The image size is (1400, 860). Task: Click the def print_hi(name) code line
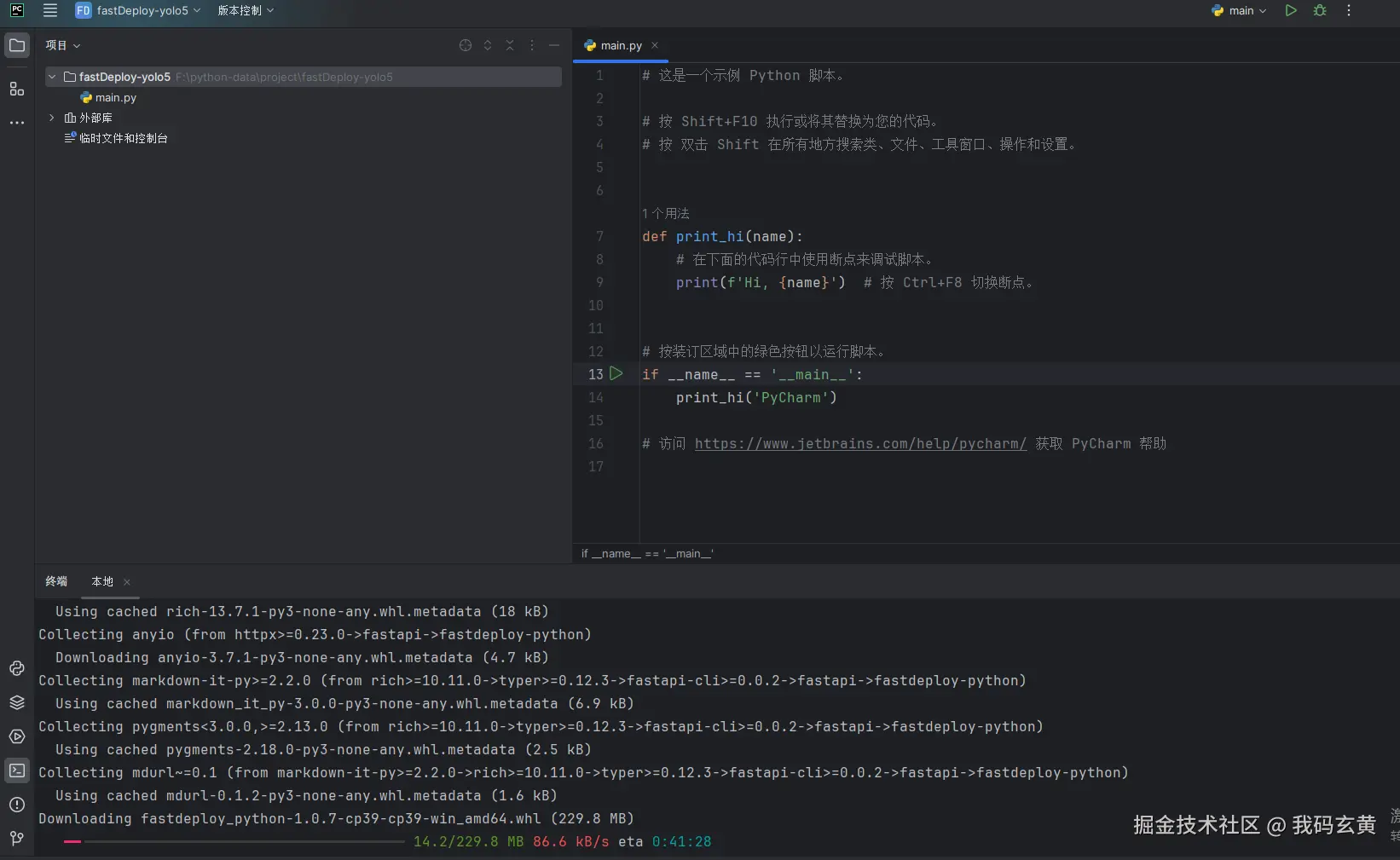(x=722, y=236)
